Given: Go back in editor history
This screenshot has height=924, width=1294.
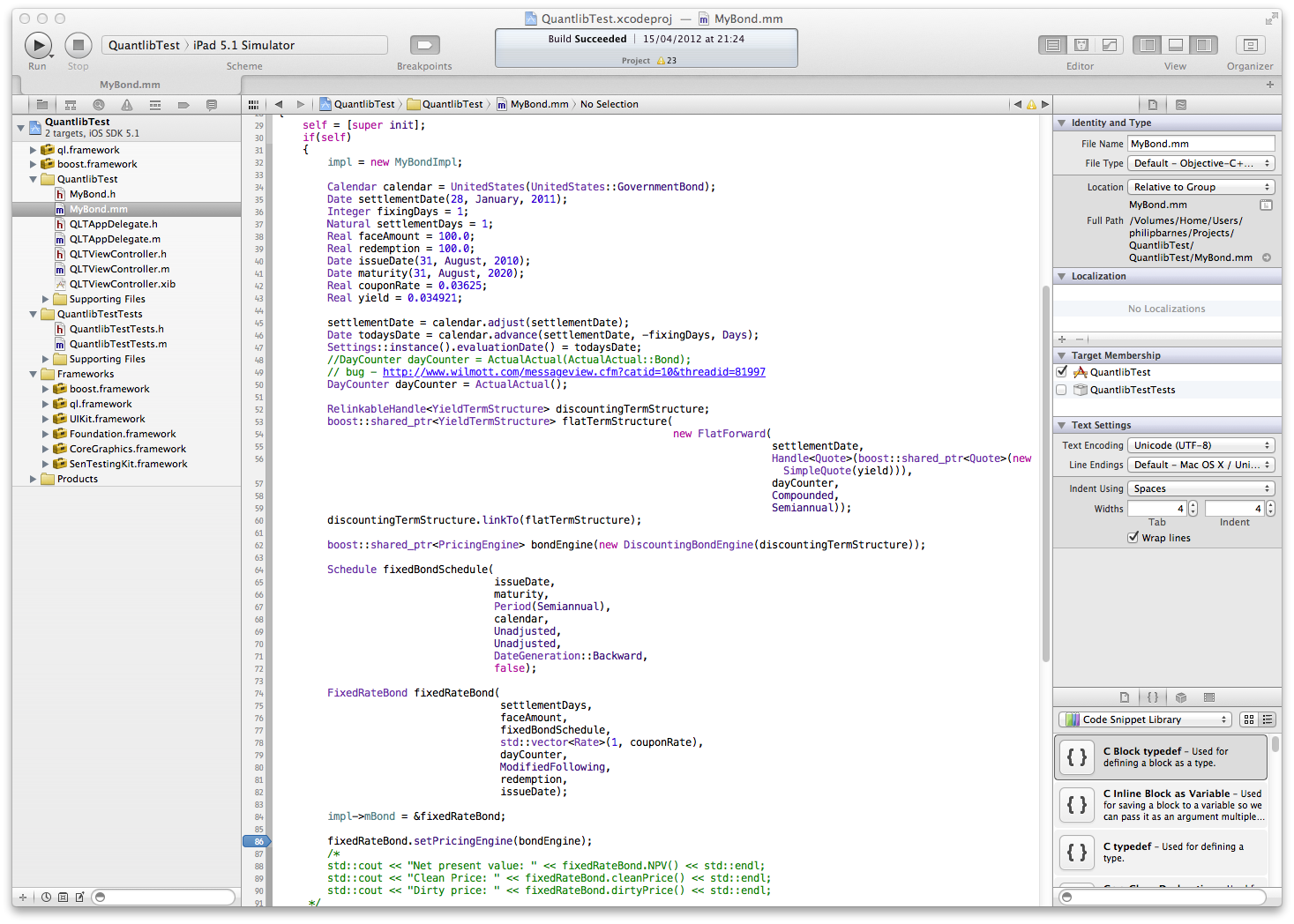Looking at the screenshot, I should click(279, 104).
